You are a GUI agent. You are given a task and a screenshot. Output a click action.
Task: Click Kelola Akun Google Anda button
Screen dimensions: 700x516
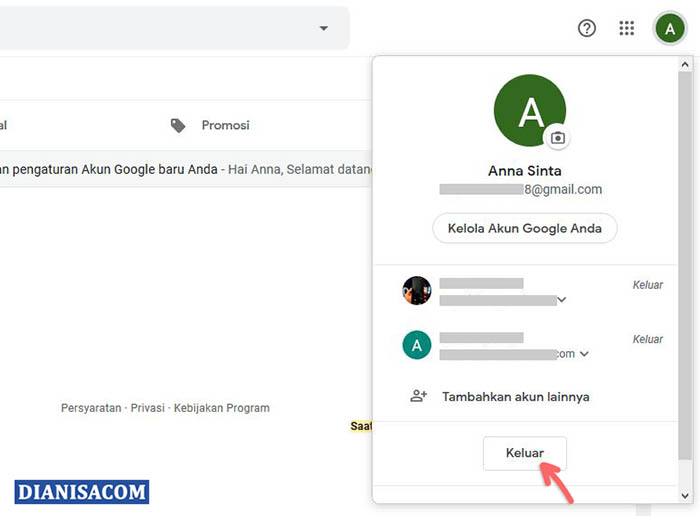(x=525, y=229)
